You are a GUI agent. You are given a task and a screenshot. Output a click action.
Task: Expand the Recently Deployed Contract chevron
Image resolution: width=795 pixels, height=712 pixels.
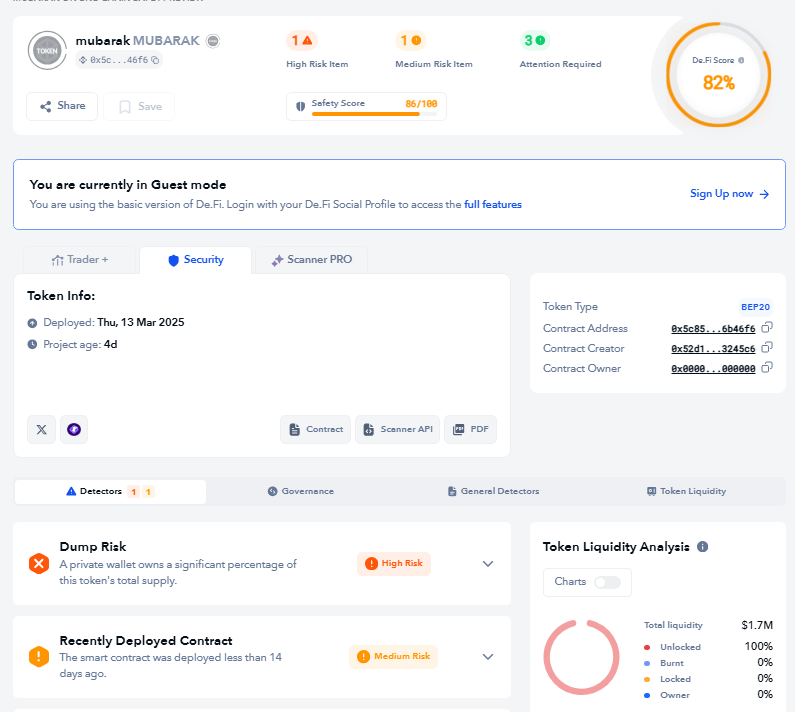click(488, 657)
